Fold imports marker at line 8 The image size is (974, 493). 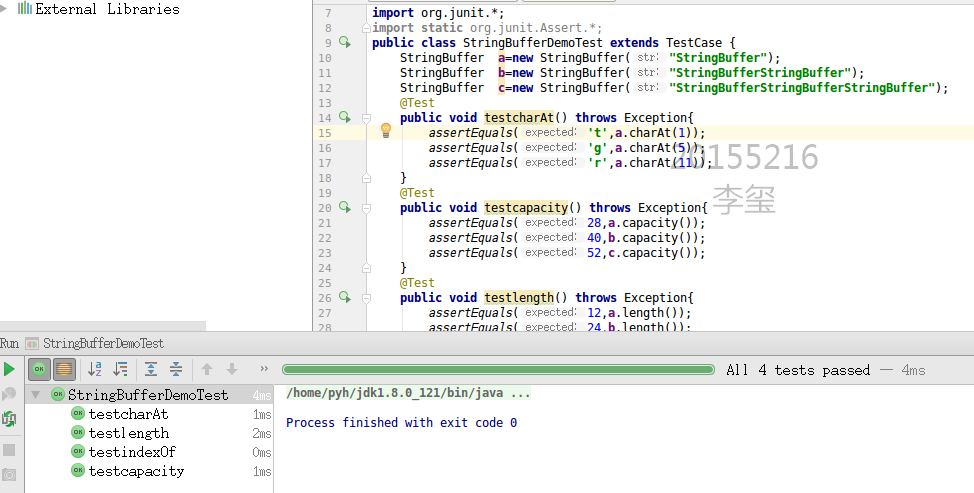click(366, 28)
